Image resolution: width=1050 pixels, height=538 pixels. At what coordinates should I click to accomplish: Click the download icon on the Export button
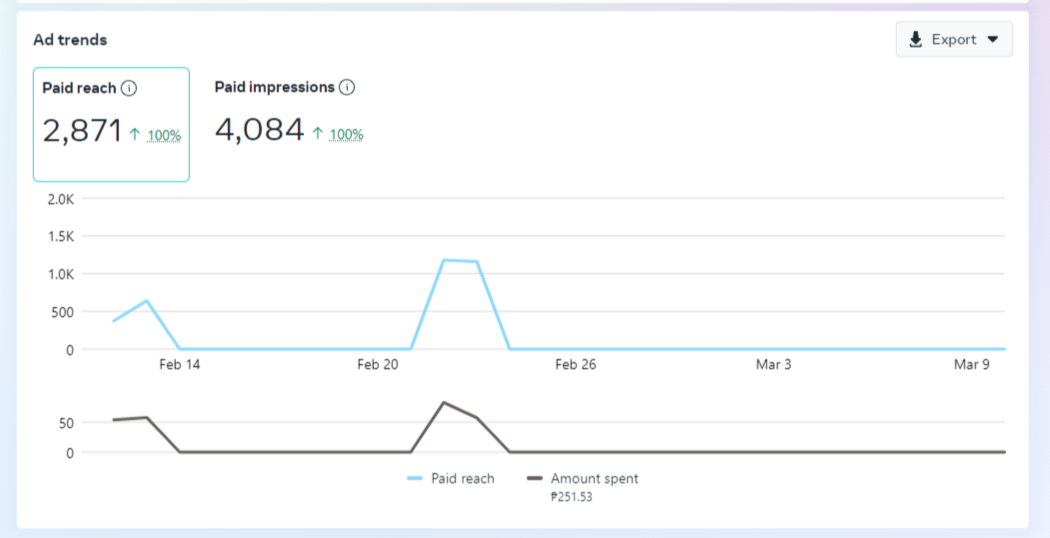point(915,40)
